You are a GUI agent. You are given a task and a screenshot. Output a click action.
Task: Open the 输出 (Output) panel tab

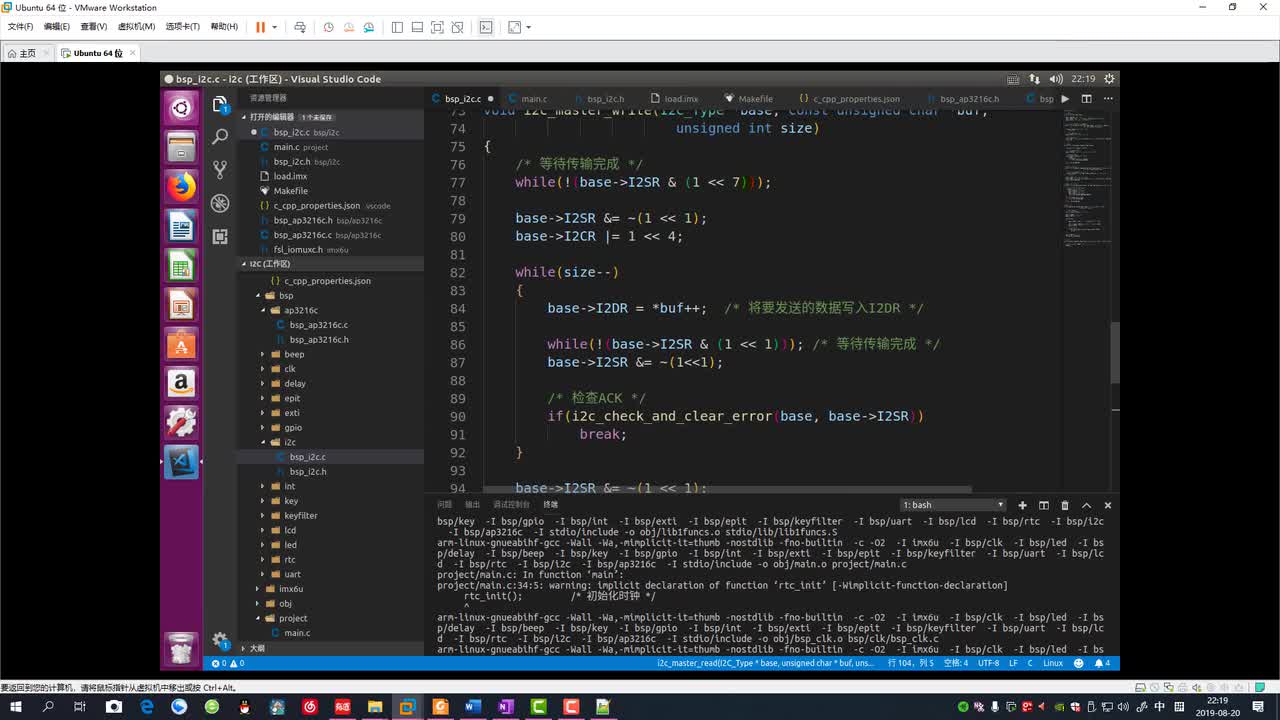click(x=473, y=505)
